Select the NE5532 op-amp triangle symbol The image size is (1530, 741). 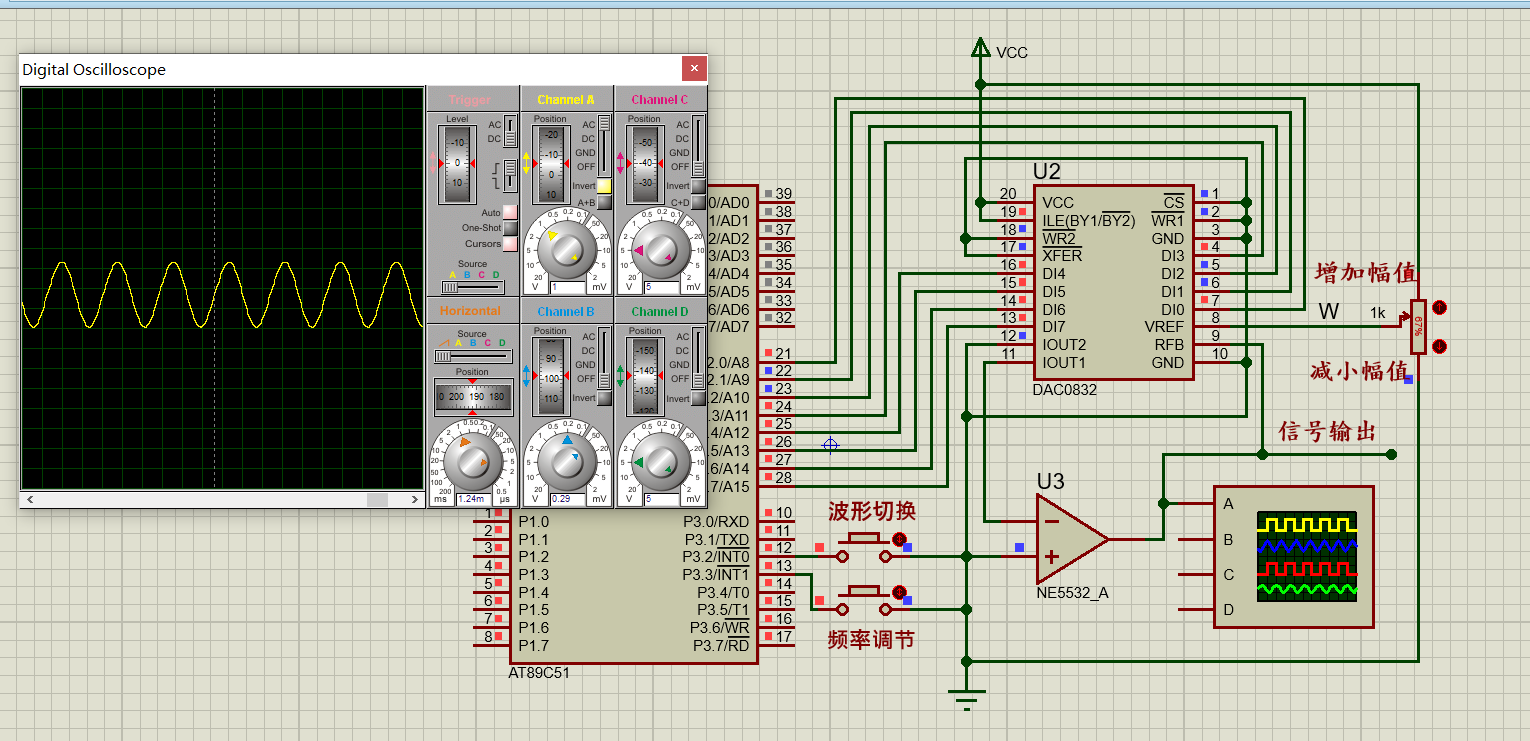pos(1072,538)
